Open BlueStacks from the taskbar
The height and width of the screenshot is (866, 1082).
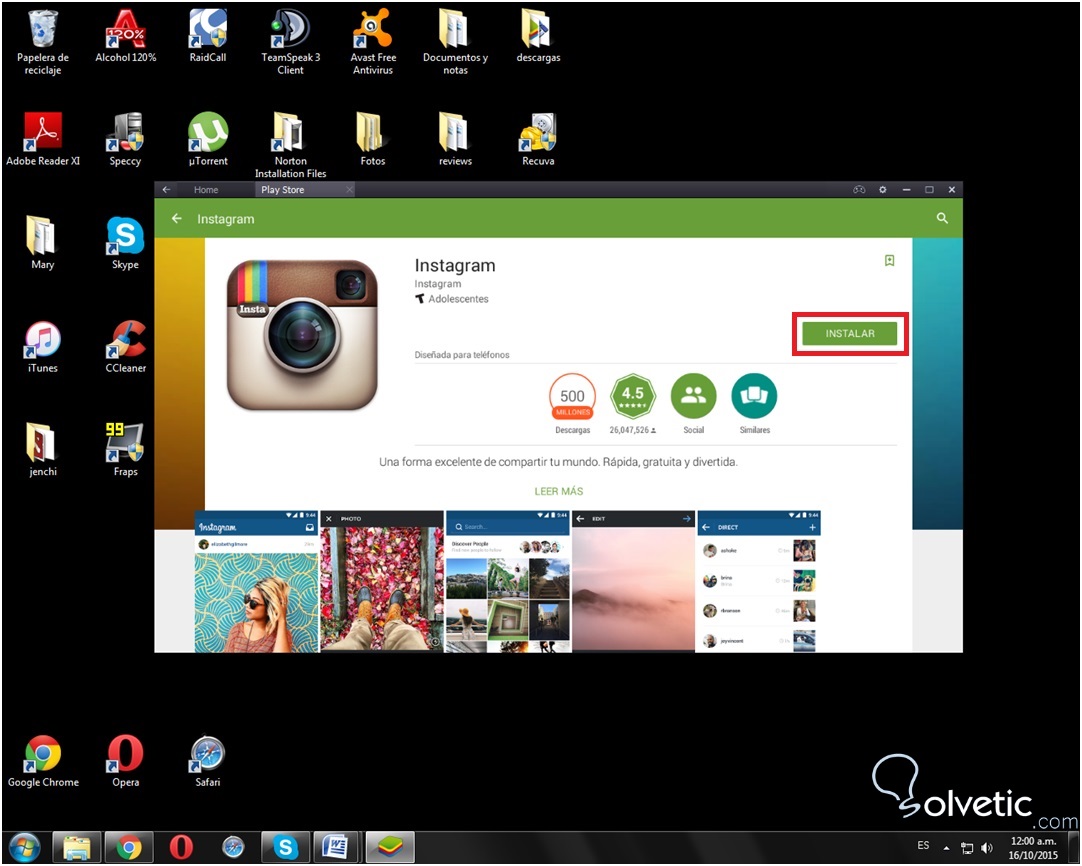coord(390,847)
